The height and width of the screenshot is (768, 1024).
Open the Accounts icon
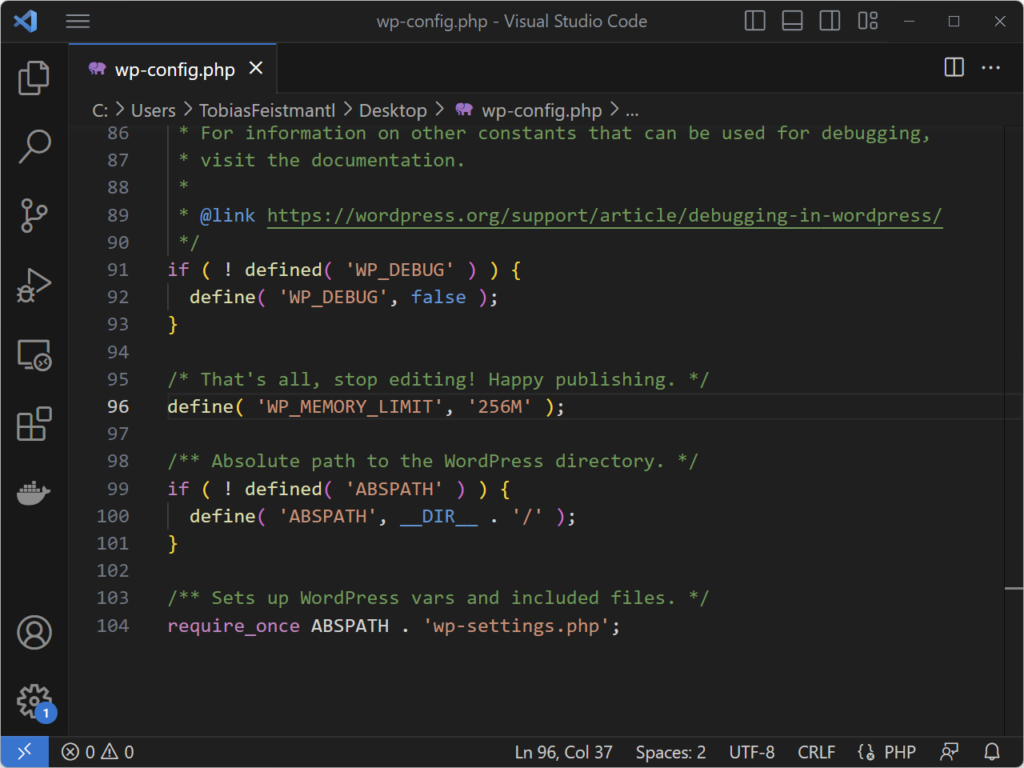pyautogui.click(x=34, y=632)
